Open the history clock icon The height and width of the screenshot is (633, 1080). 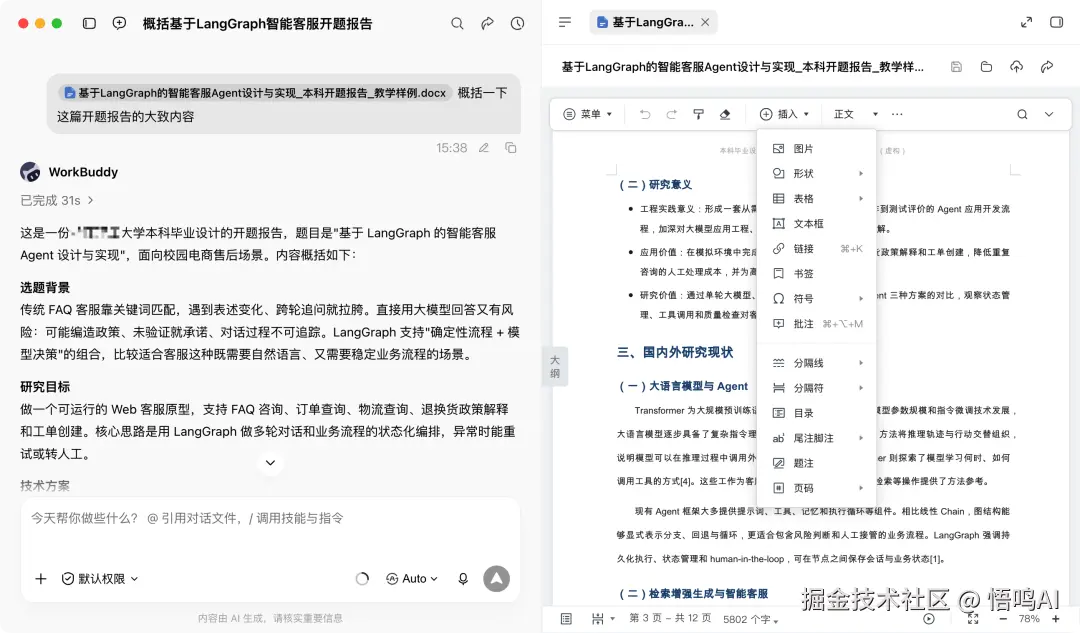(x=517, y=23)
